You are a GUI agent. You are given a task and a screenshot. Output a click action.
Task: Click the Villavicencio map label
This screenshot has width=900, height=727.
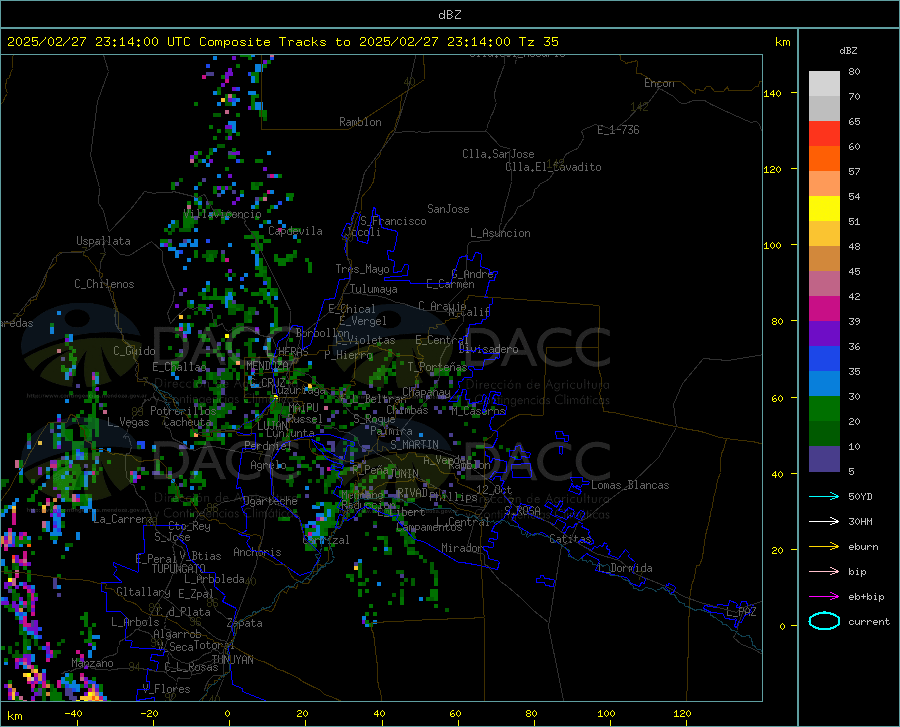pyautogui.click(x=222, y=214)
